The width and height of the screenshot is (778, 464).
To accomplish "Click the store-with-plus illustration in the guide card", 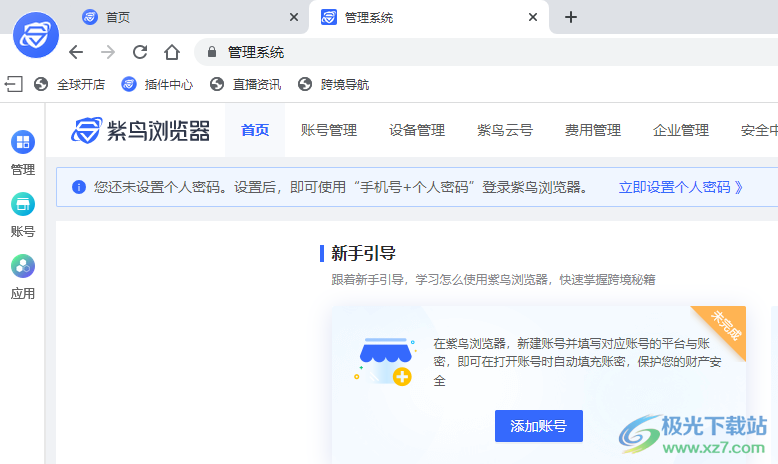I will [x=384, y=362].
